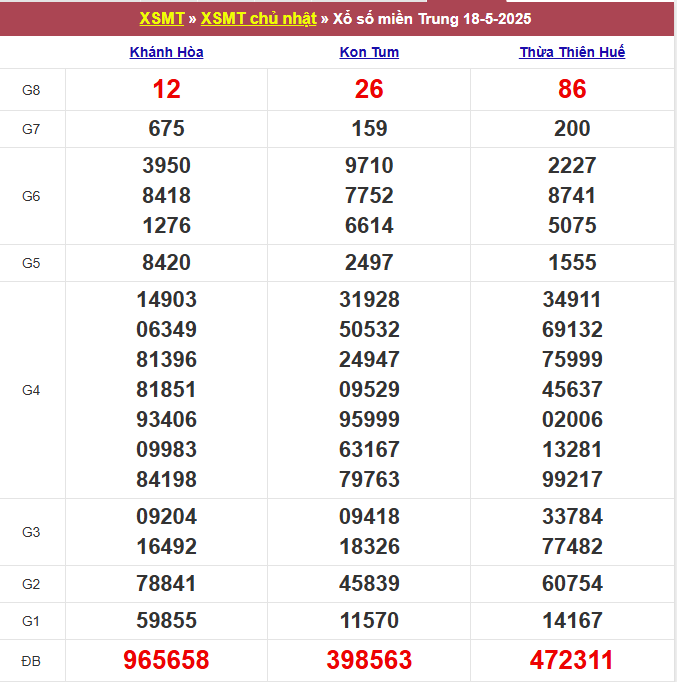The image size is (677, 682).
Task: Click G4 number 06349
Action: [167, 330]
